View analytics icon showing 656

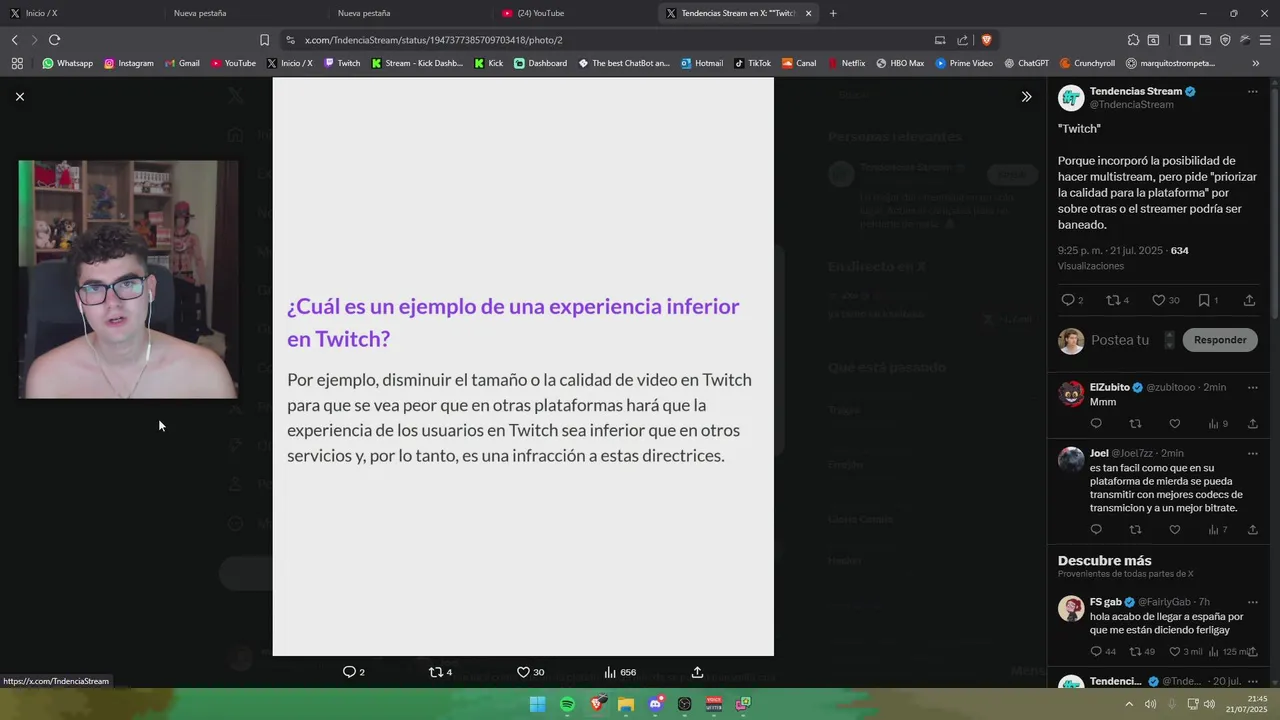(x=610, y=672)
